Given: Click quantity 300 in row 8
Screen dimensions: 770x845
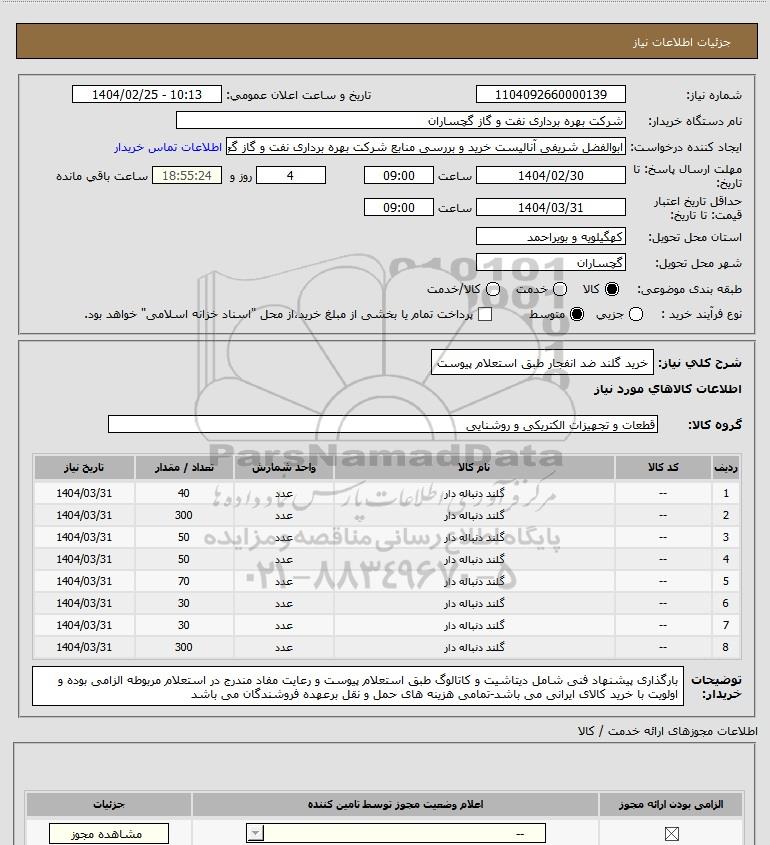Looking at the screenshot, I should pyautogui.click(x=184, y=647).
